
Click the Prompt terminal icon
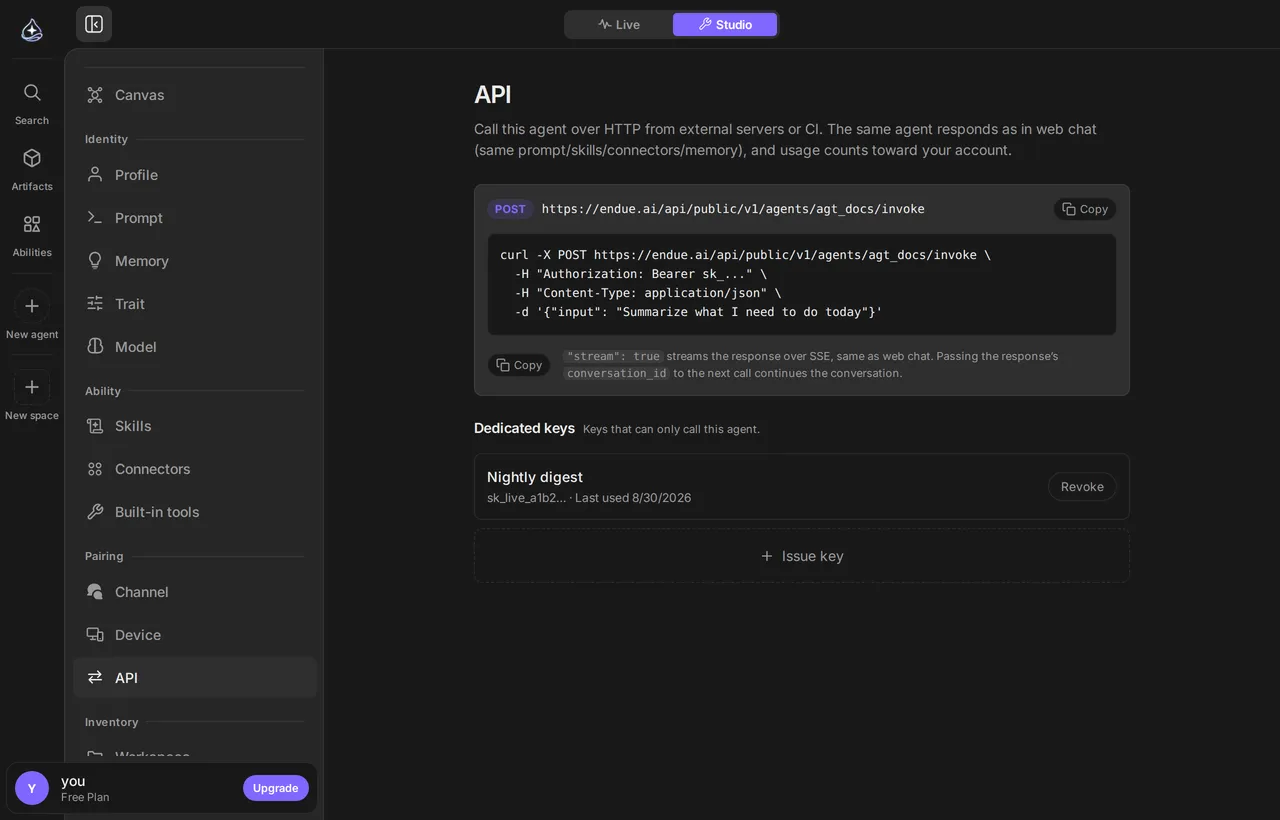95,217
